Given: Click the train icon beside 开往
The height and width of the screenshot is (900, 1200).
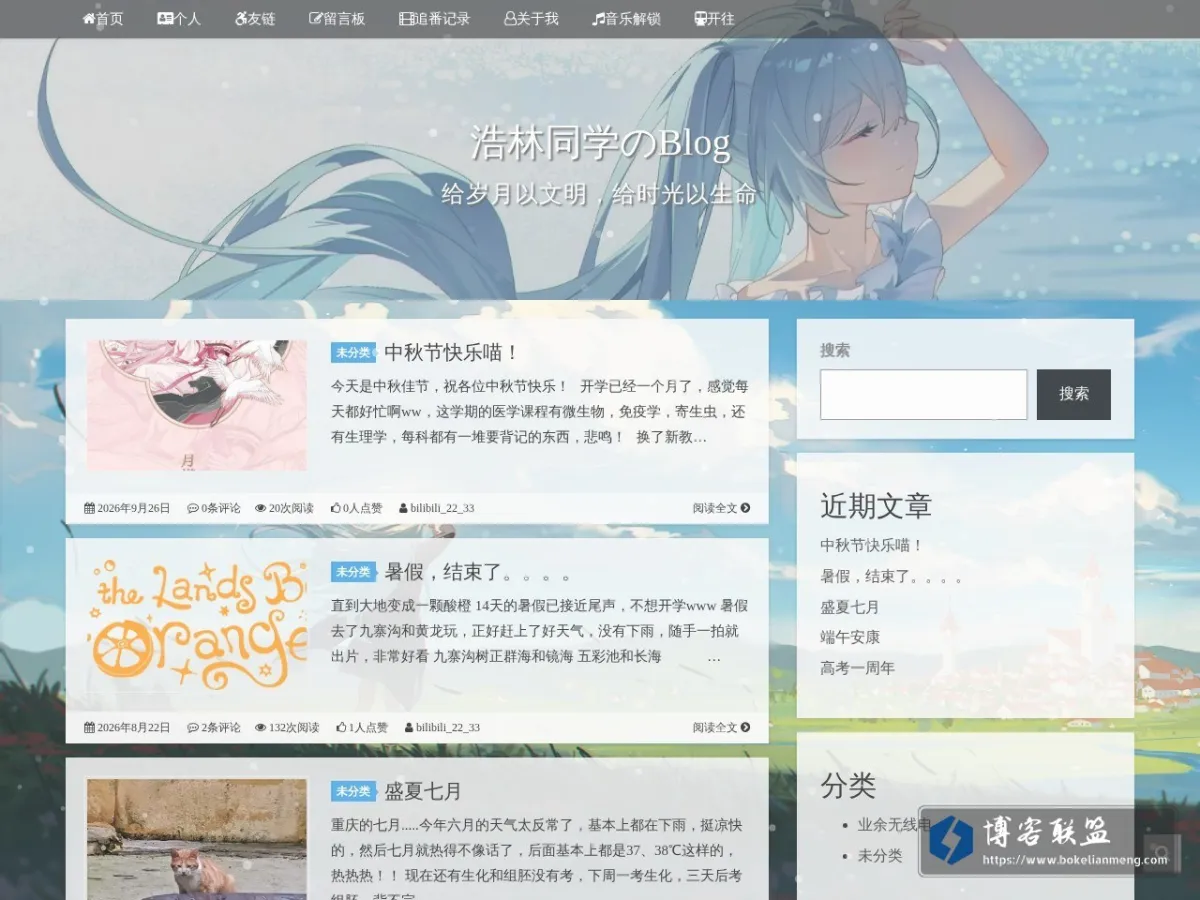Looking at the screenshot, I should pyautogui.click(x=700, y=19).
